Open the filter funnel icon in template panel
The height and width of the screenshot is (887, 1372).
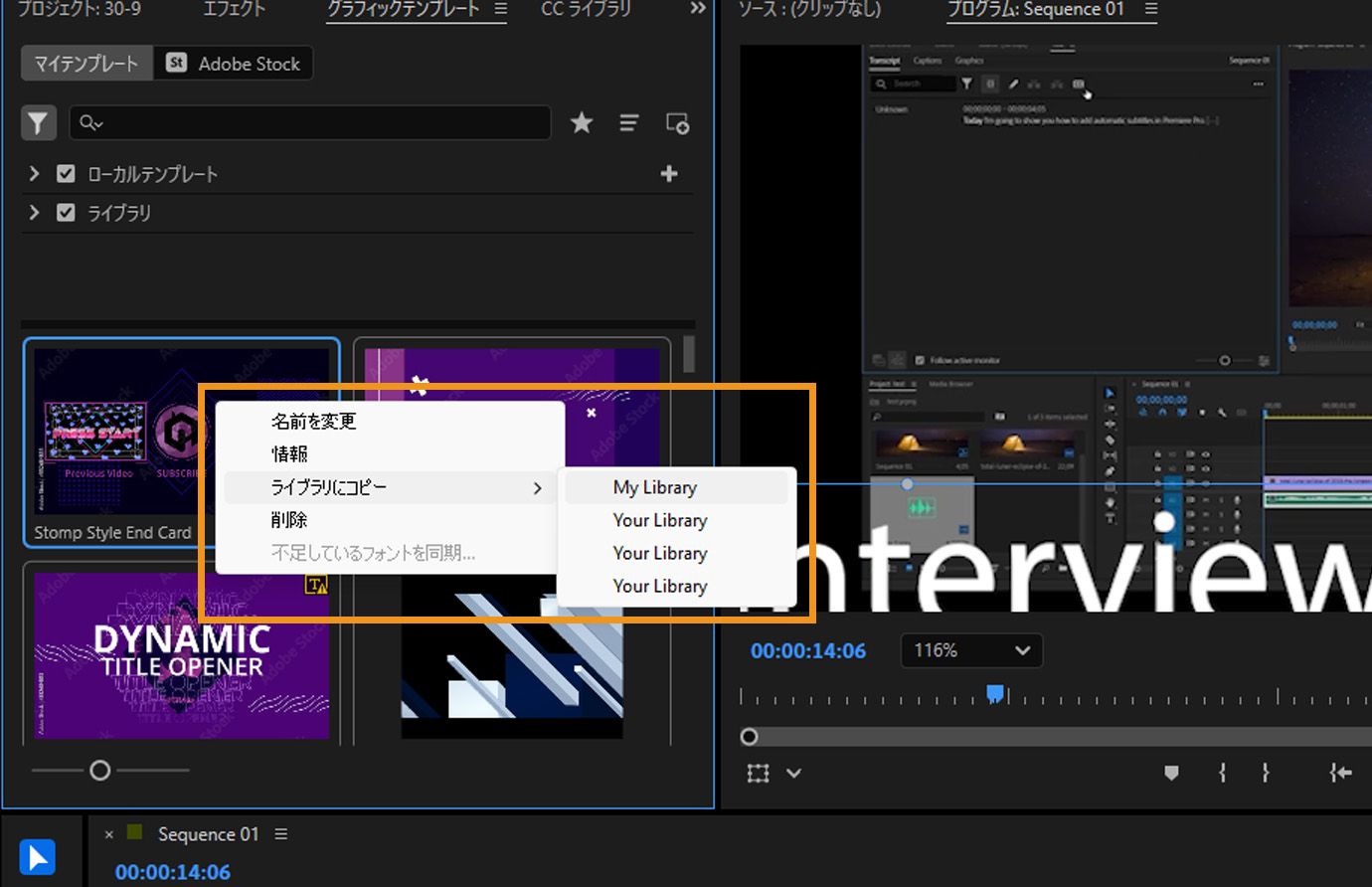click(38, 122)
